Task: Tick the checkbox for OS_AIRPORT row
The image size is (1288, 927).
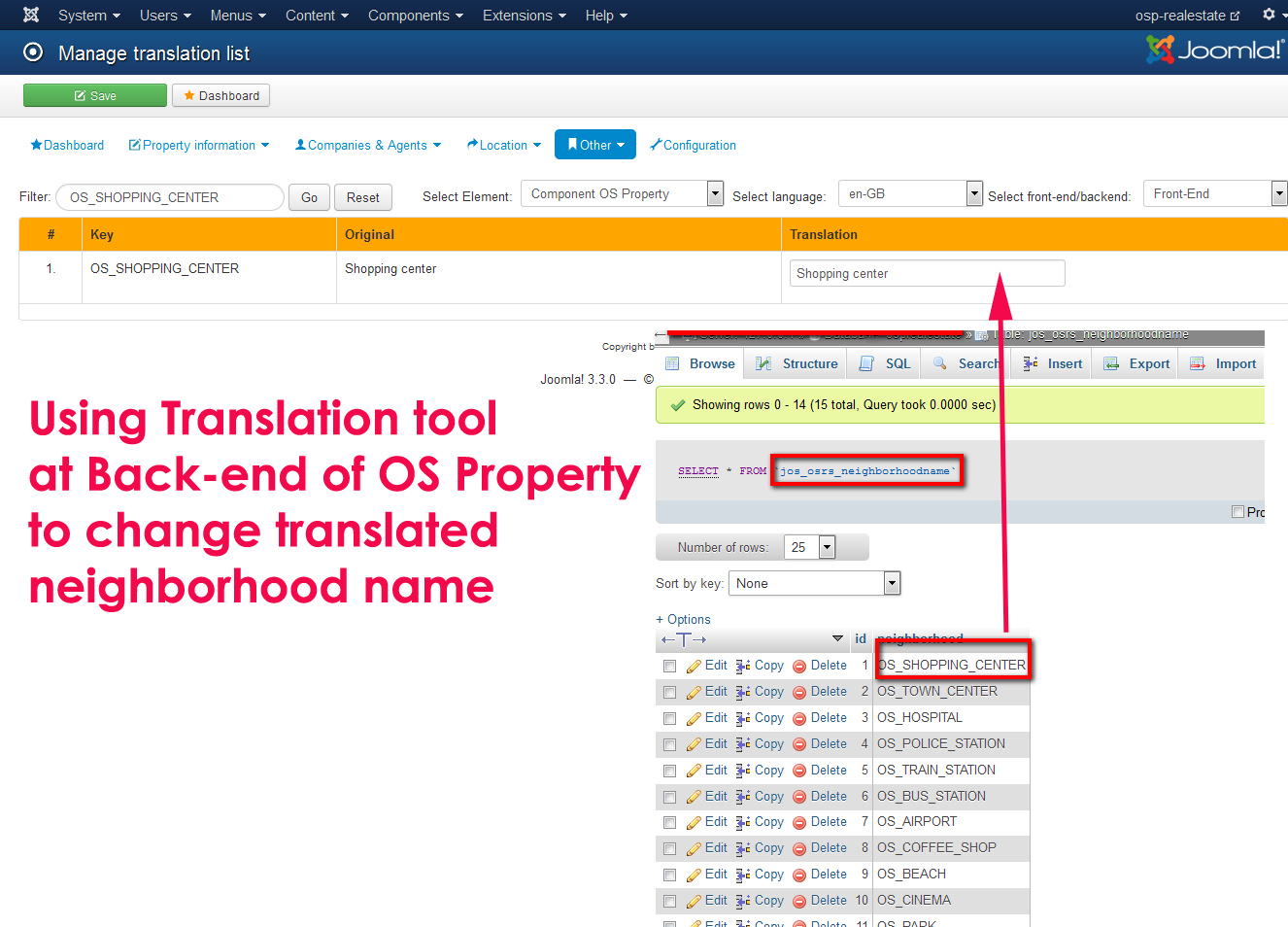Action: tap(669, 822)
